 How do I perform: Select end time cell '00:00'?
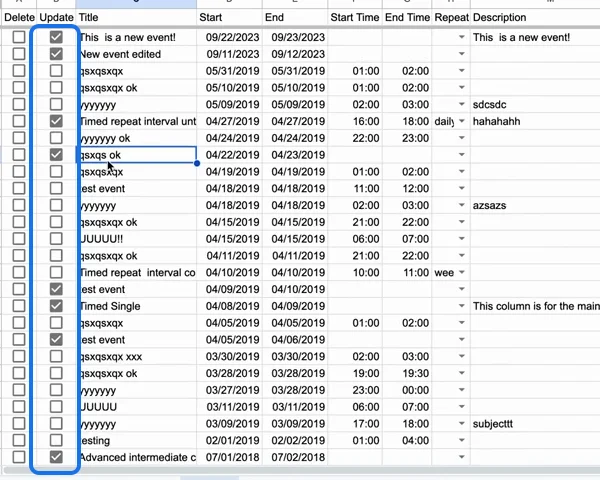click(407, 390)
